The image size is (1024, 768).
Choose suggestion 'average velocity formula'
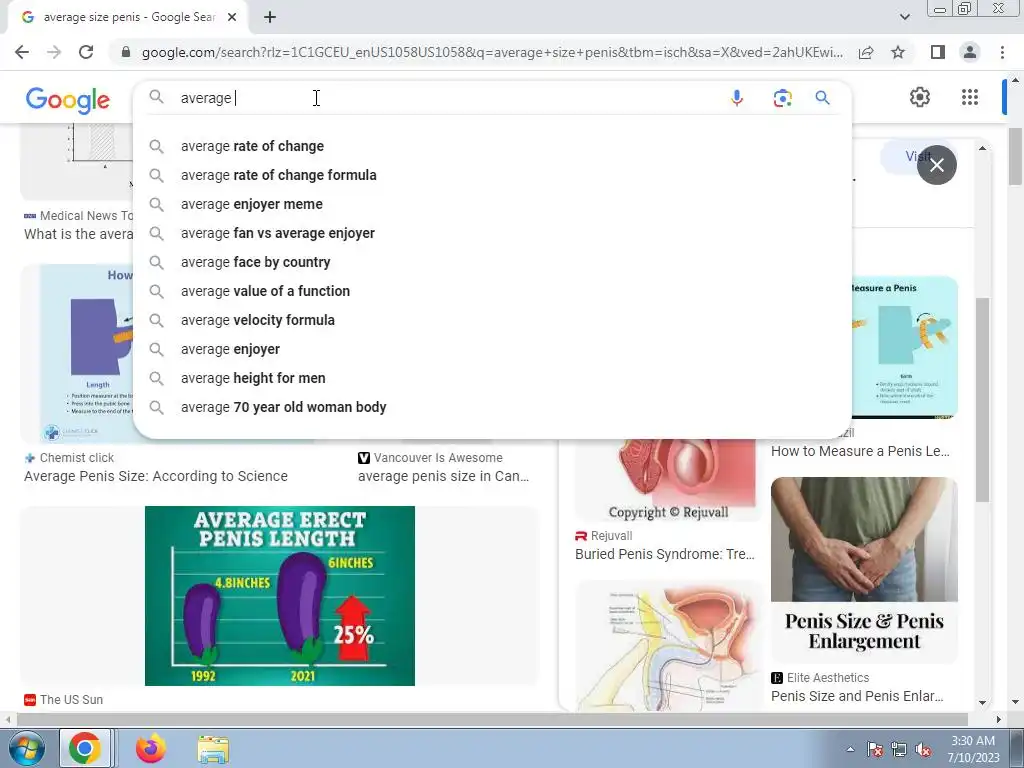point(492,320)
